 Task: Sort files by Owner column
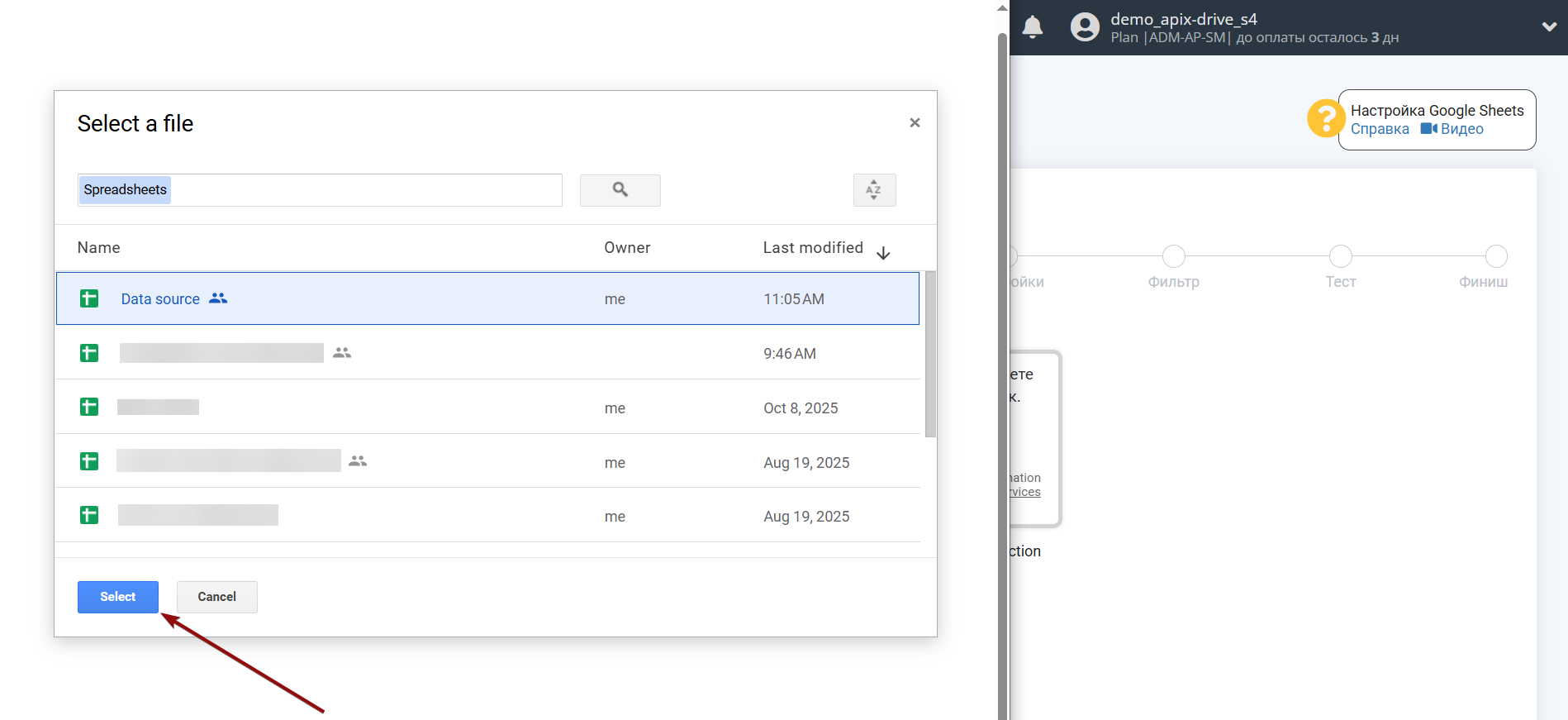[627, 248]
